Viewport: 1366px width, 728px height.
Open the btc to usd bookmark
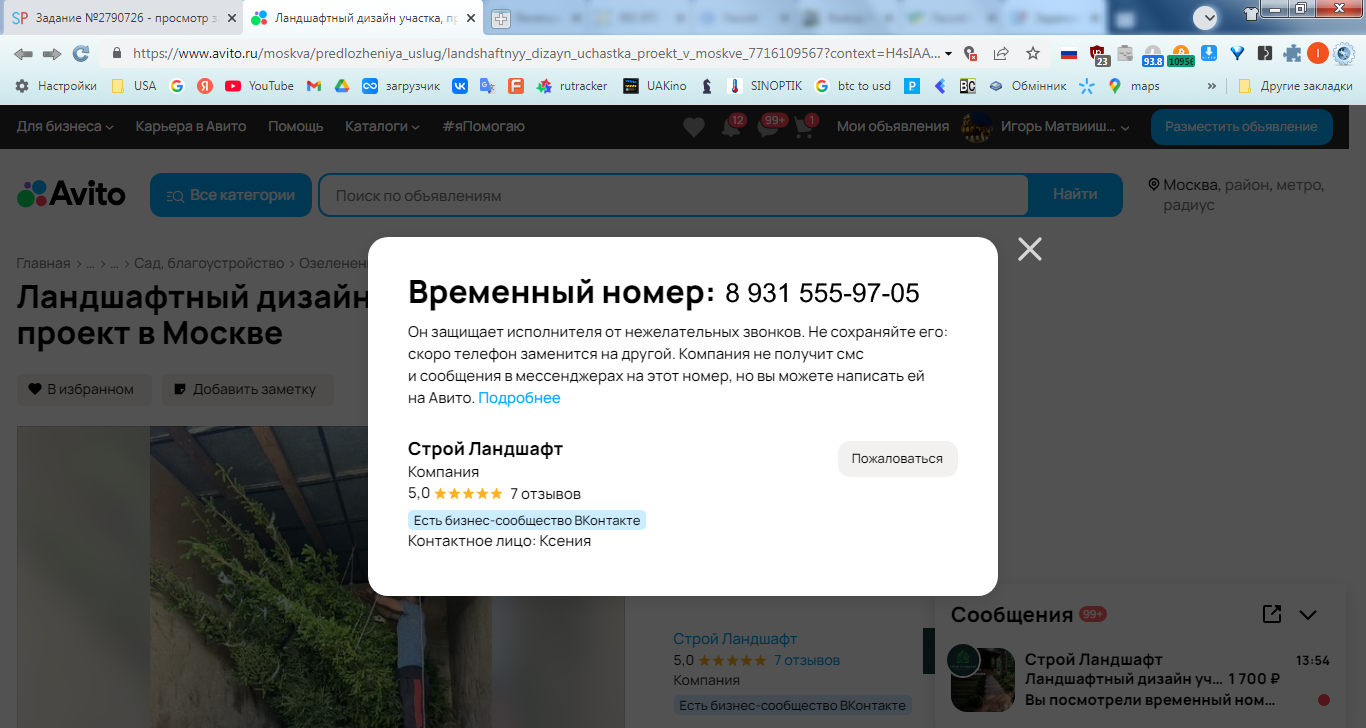coord(853,86)
